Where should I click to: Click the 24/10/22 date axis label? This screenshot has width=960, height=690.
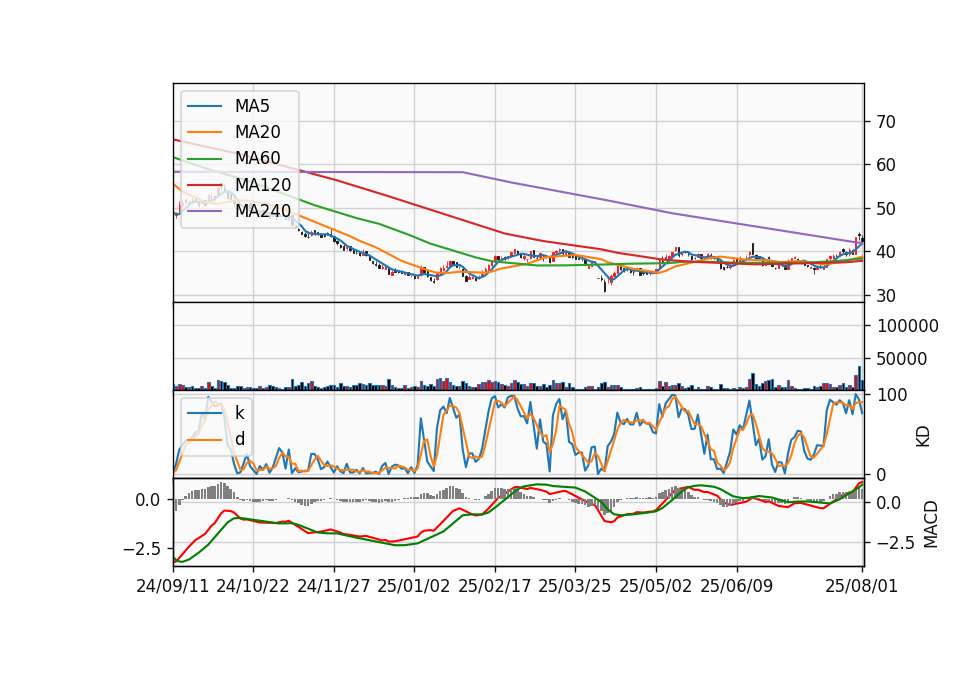253,586
